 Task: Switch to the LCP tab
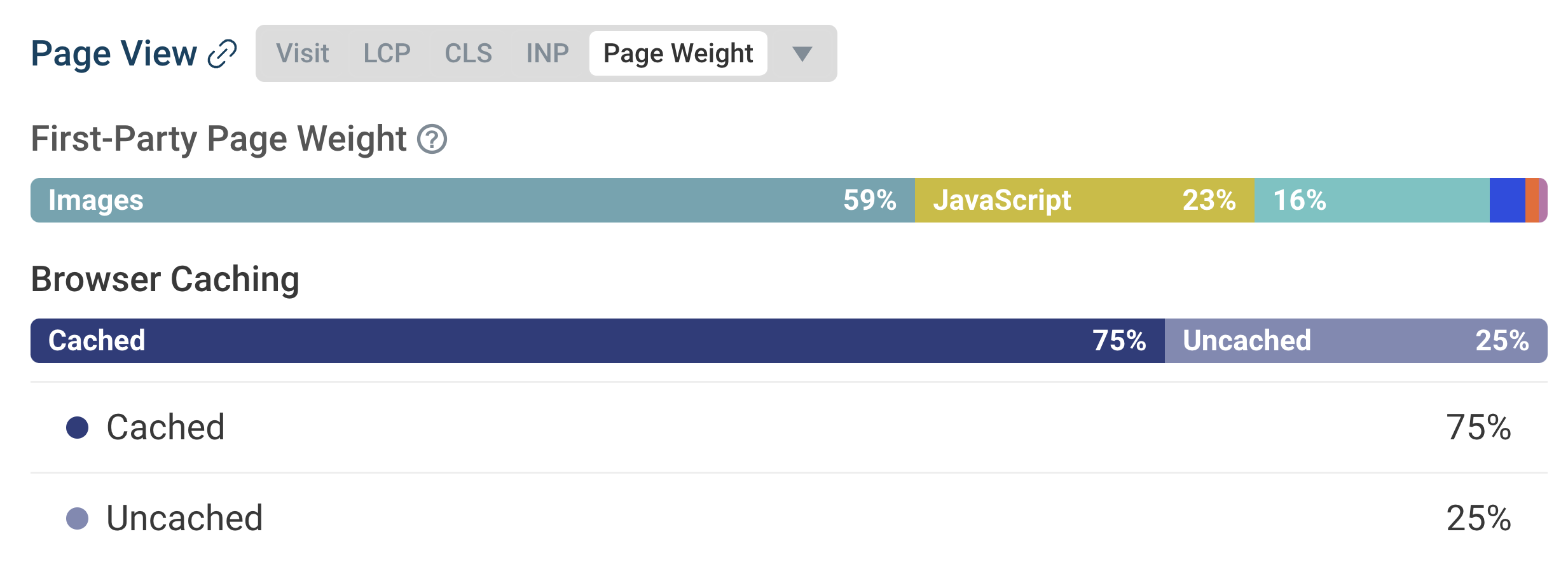click(387, 53)
